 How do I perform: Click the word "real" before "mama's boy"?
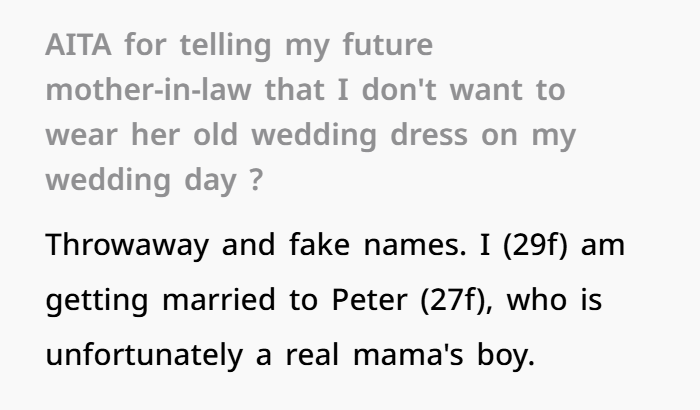[x=312, y=355]
